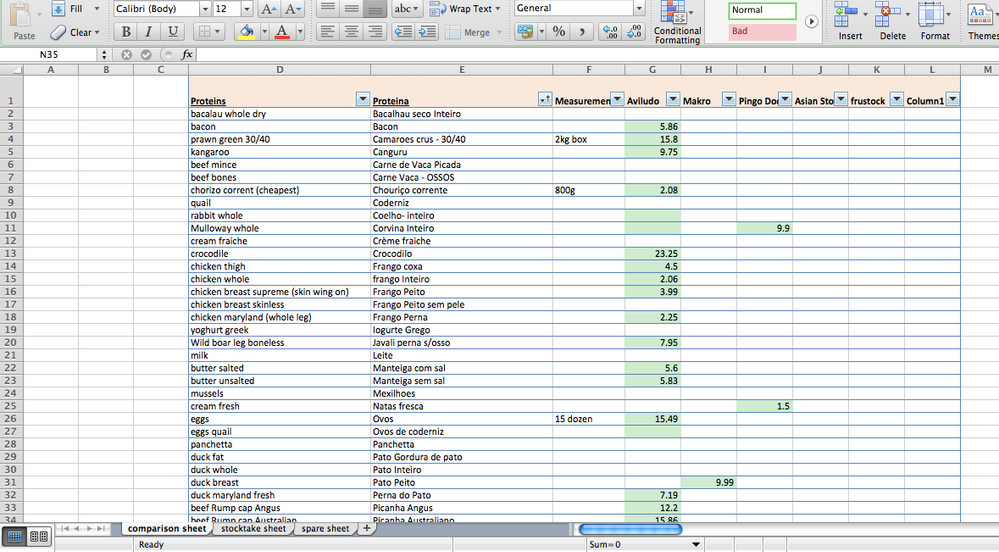
Task: Open sorted filter dropdown for Proteina column
Action: click(x=545, y=99)
